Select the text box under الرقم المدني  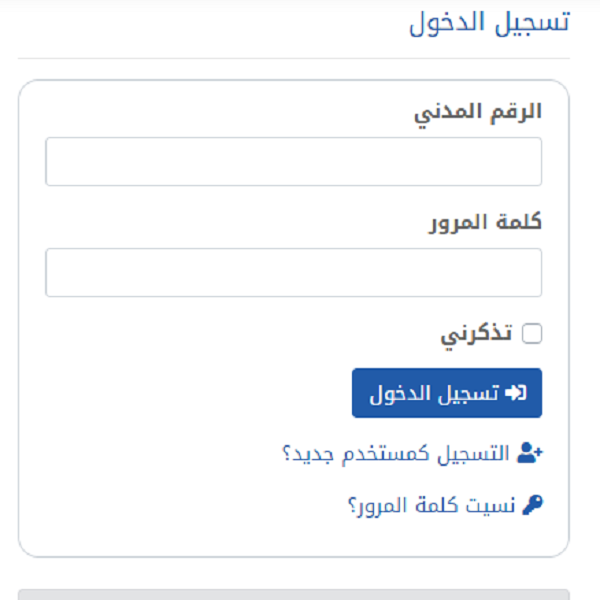coord(293,161)
